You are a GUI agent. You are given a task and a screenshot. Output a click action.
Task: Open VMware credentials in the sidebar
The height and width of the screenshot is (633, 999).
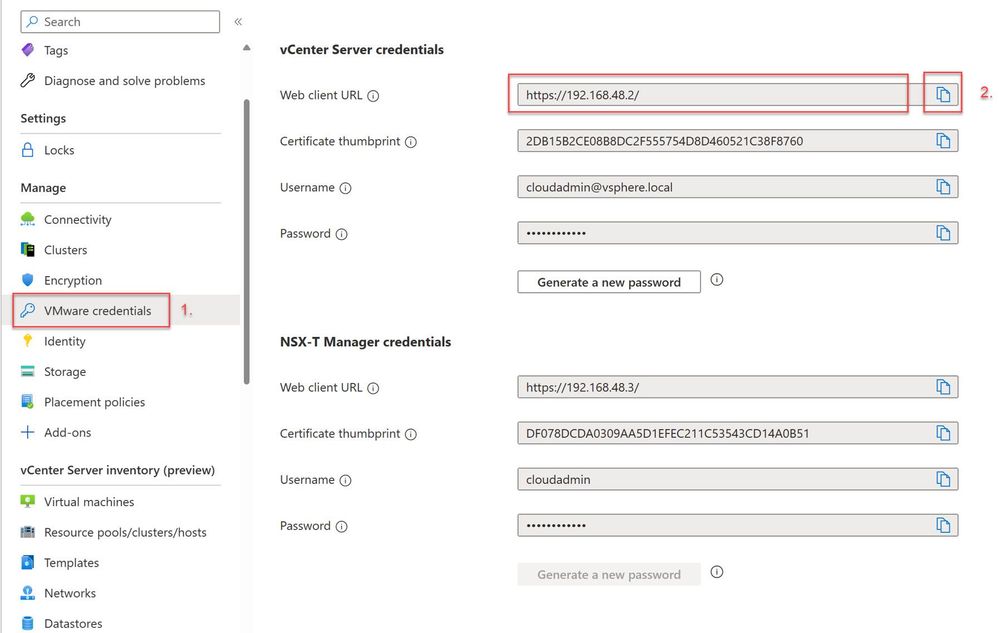(x=97, y=311)
